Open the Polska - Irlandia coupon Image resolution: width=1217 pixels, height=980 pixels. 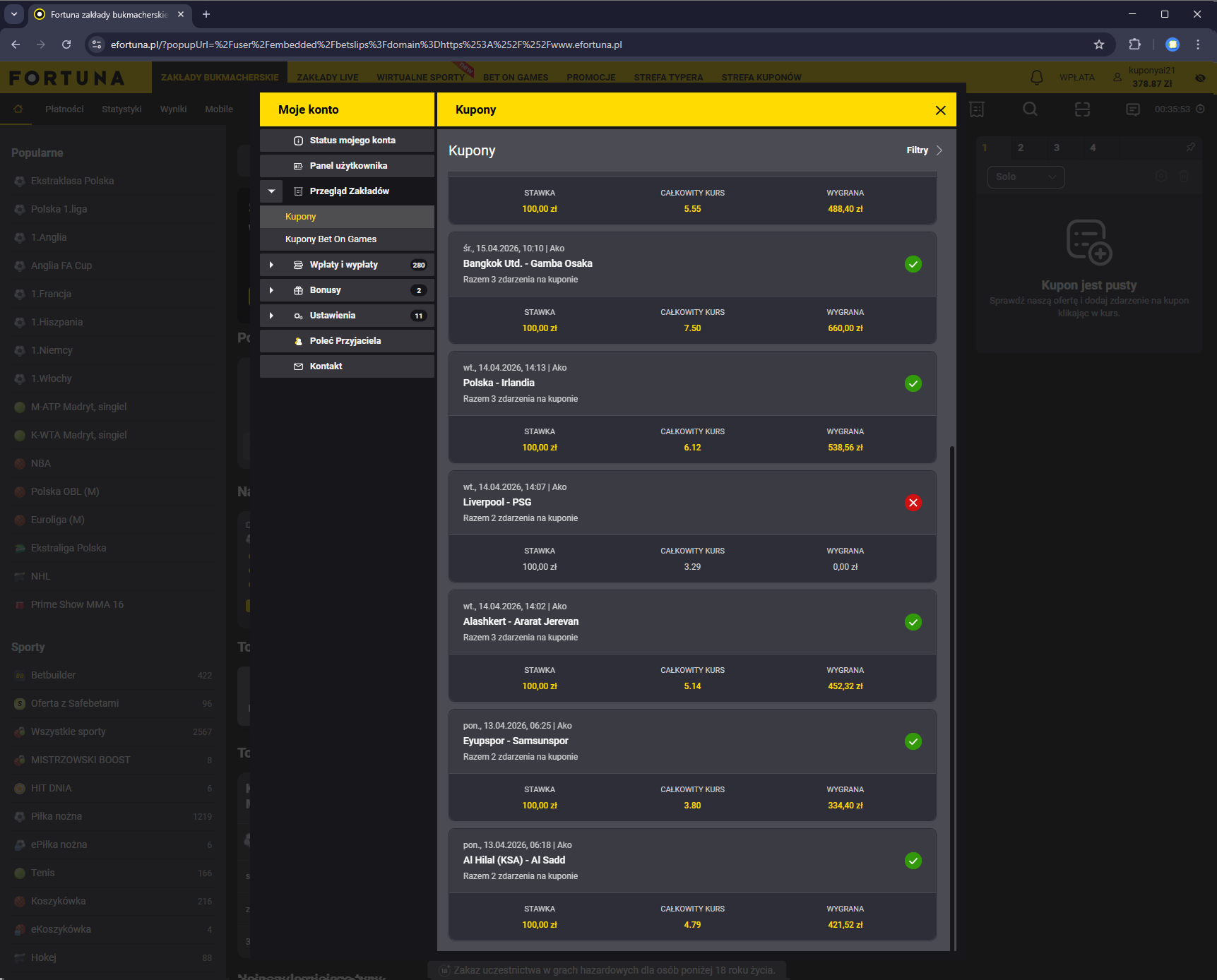pyautogui.click(x=692, y=407)
